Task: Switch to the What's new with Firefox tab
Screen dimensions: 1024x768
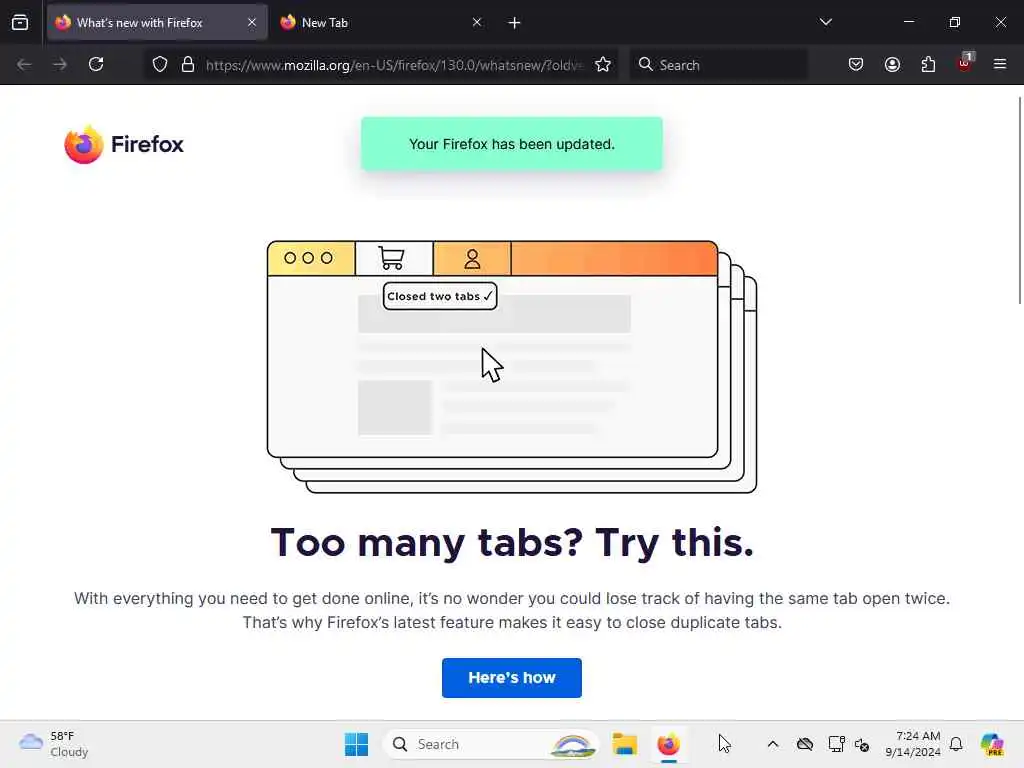Action: (157, 22)
